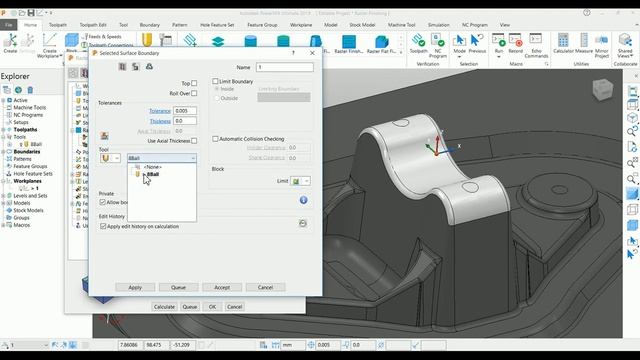Click Apply in Selected Surface Boundary dialog

click(x=135, y=287)
